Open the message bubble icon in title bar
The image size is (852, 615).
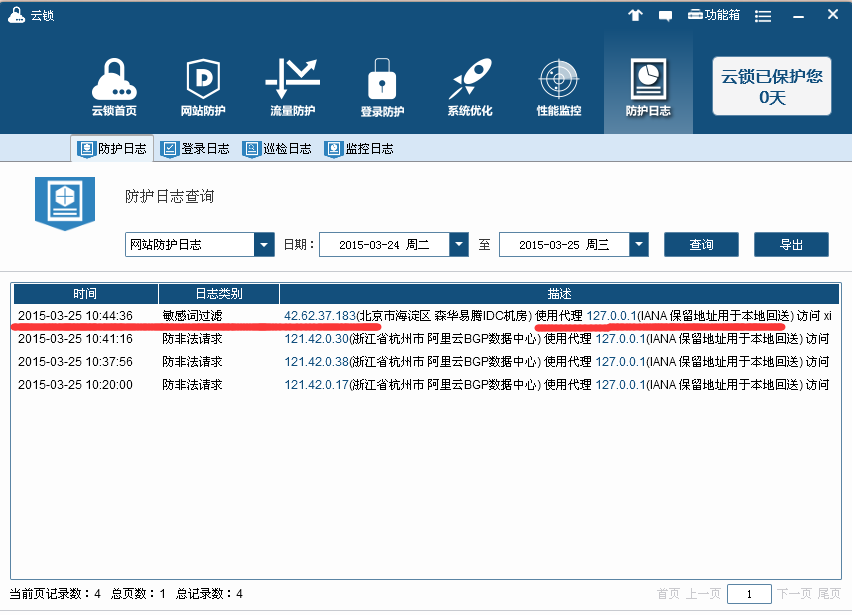coord(665,15)
